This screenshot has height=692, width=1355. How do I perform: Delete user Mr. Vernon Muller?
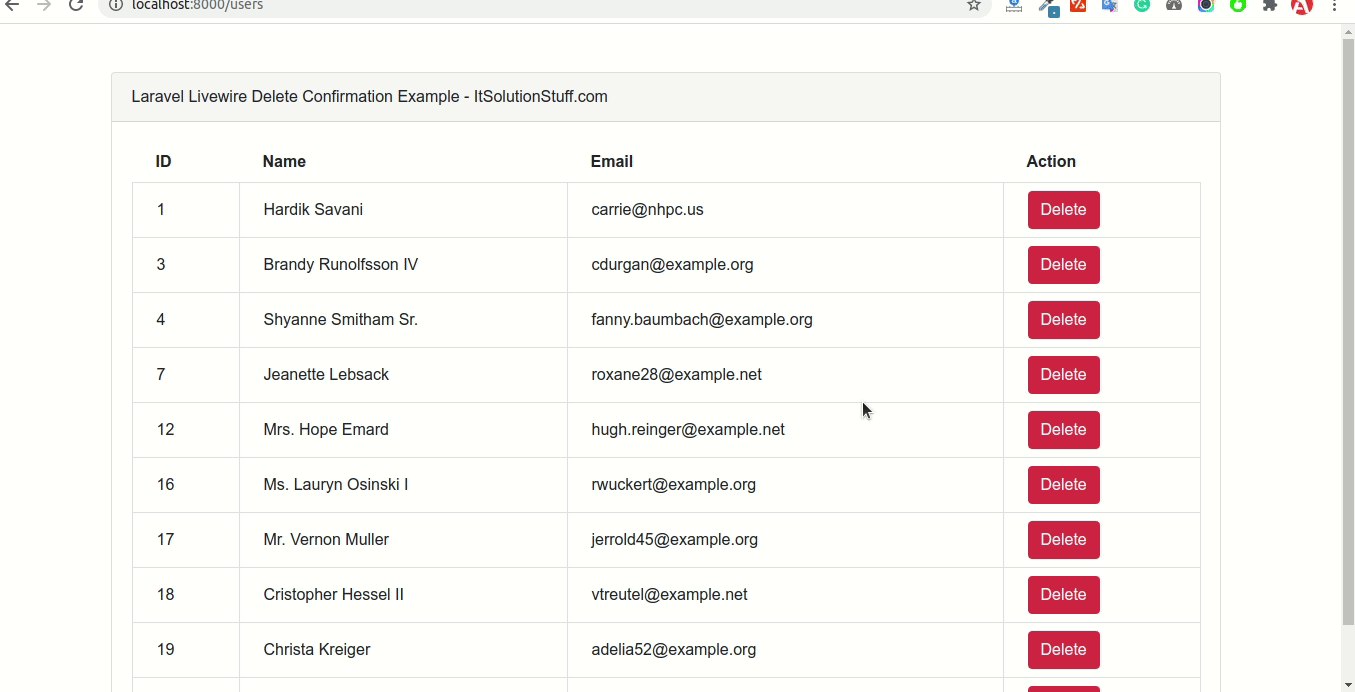pos(1063,540)
